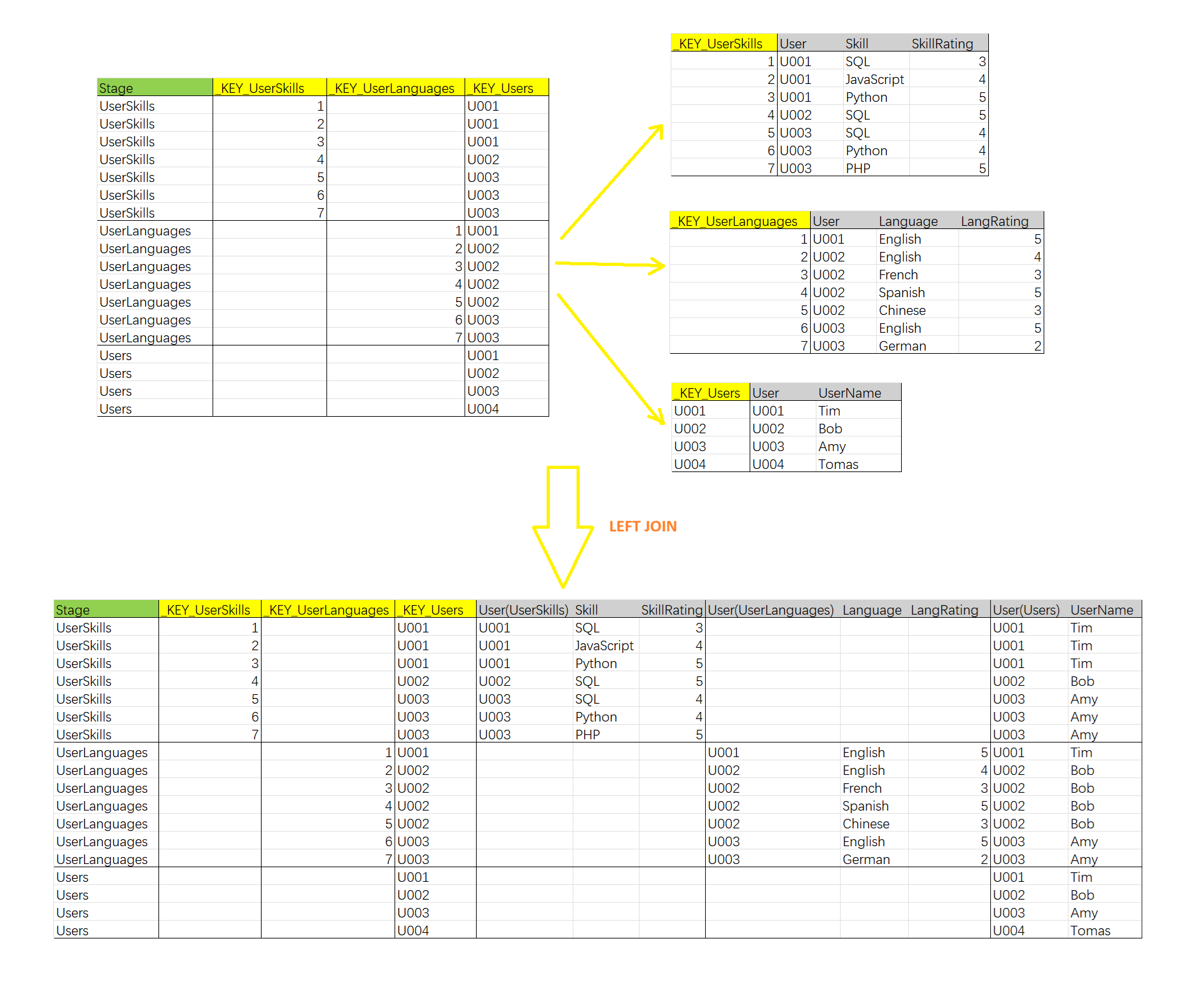1204x983 pixels.
Task: Select green Stage header in joined result table
Action: [x=106, y=610]
